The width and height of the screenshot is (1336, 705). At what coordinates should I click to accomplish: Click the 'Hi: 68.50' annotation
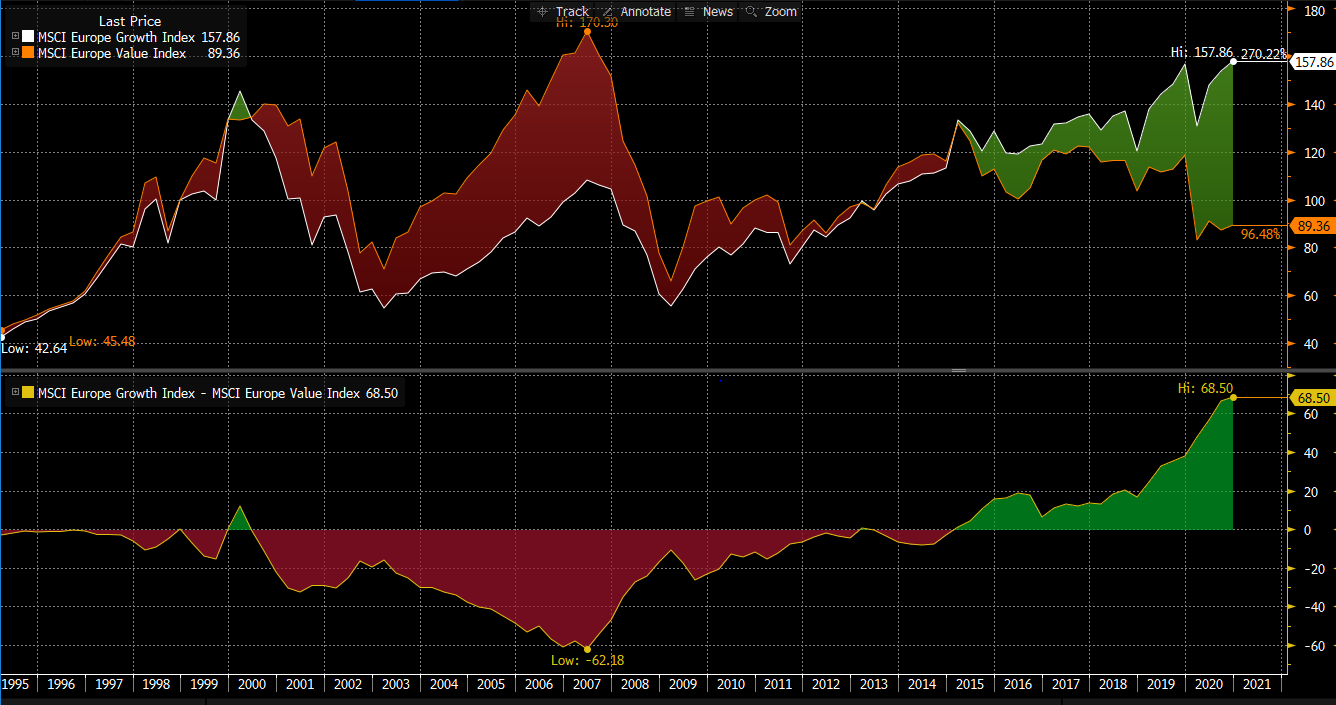point(1206,386)
